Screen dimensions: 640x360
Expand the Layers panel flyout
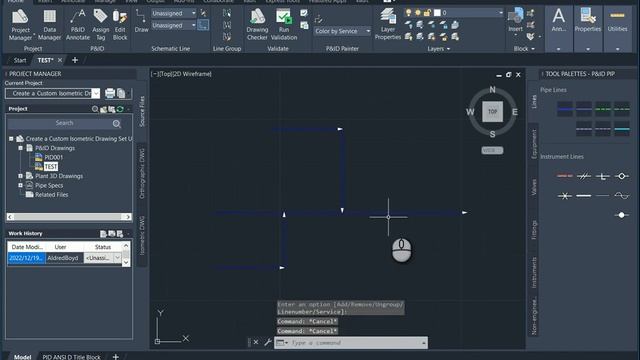tap(439, 49)
